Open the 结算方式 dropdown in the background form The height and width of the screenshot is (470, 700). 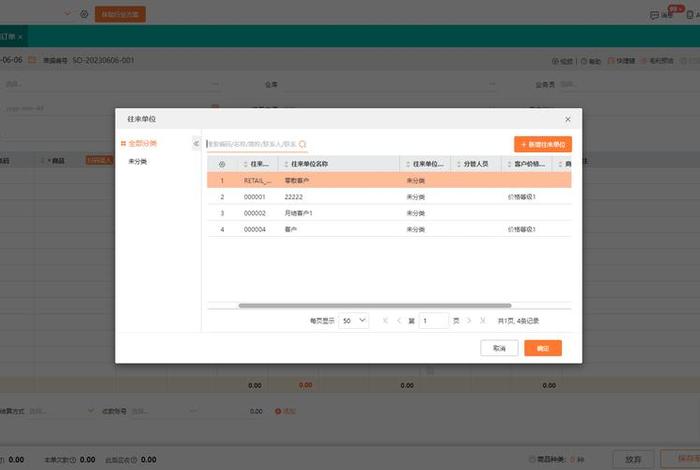point(60,411)
